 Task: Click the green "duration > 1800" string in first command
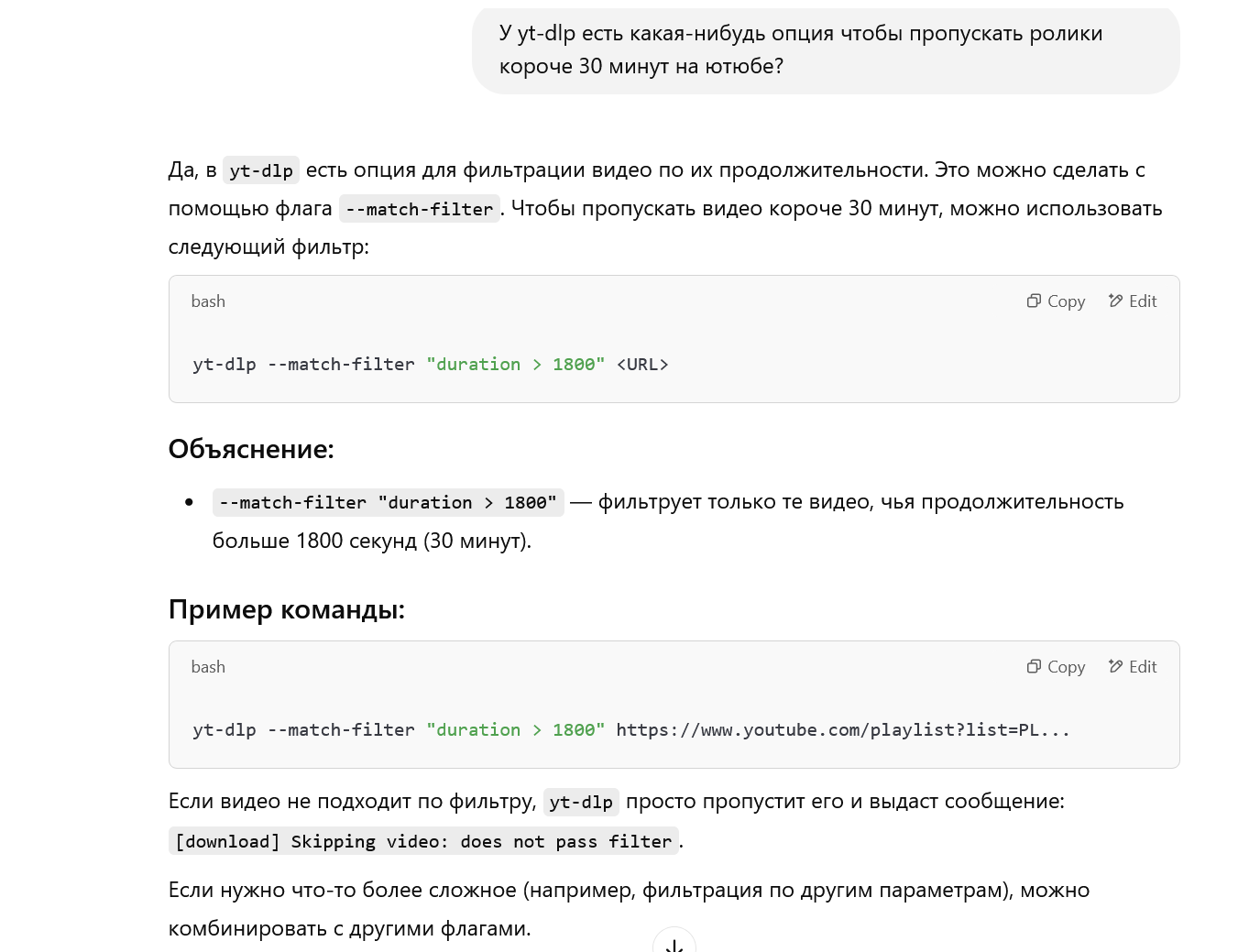[x=516, y=365]
